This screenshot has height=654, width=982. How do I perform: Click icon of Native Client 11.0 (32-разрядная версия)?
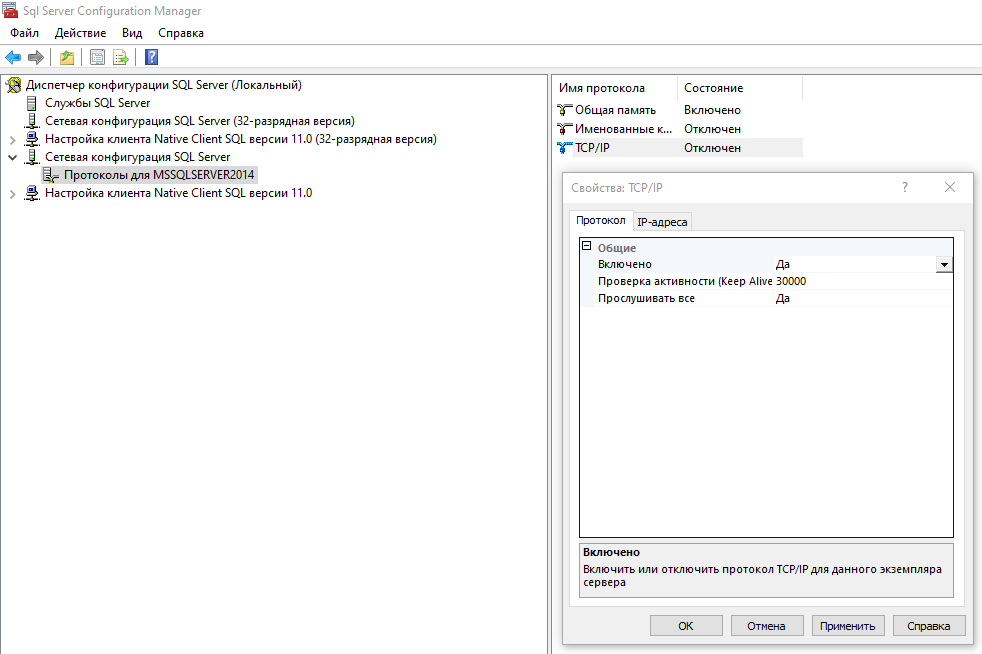[31, 139]
